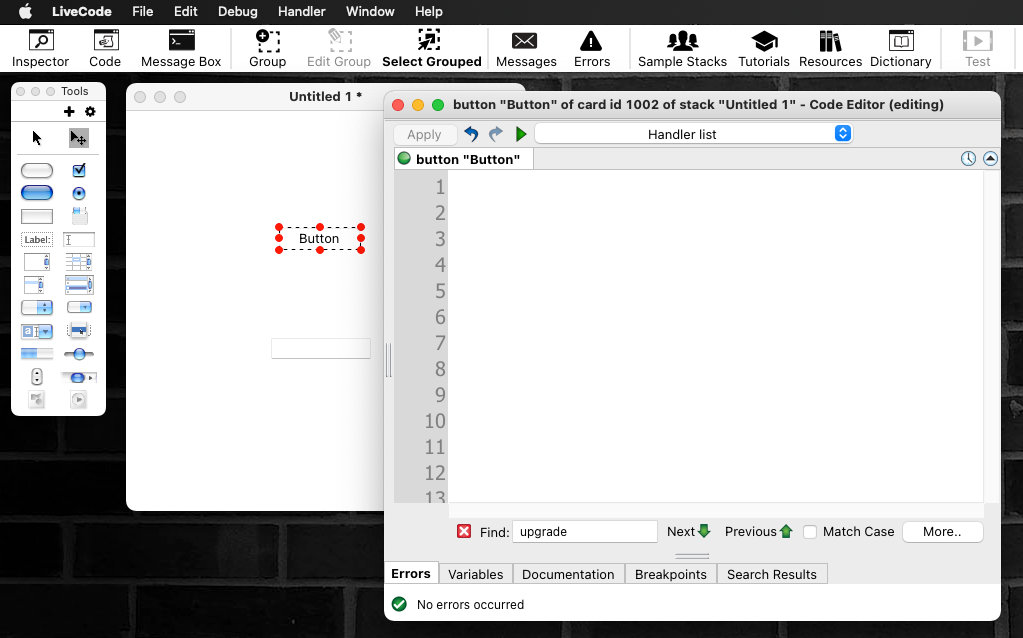Image resolution: width=1023 pixels, height=638 pixels.
Task: Pick the push button control tool
Action: coord(37,170)
